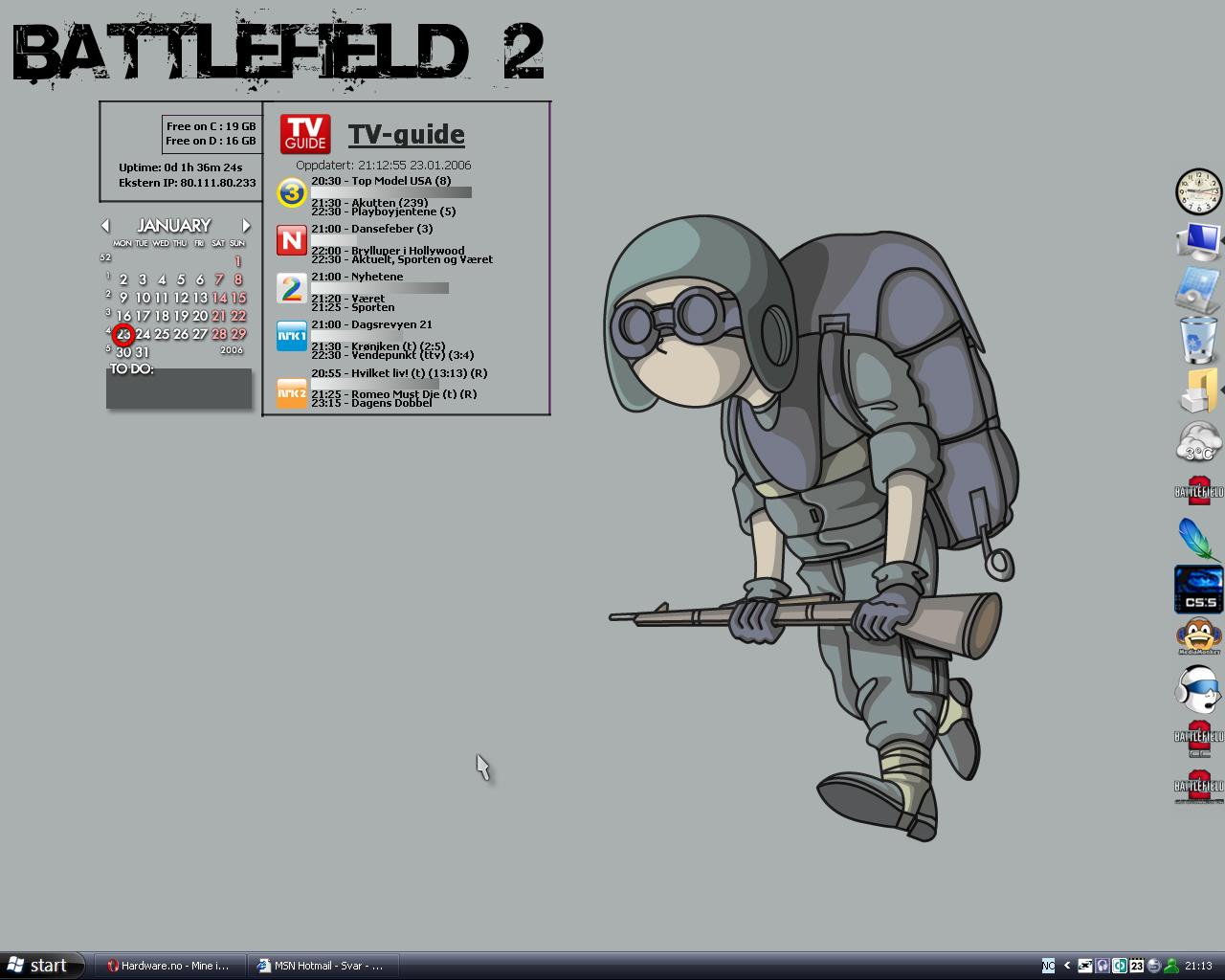Click the Hvilket liv! listing

(399, 373)
